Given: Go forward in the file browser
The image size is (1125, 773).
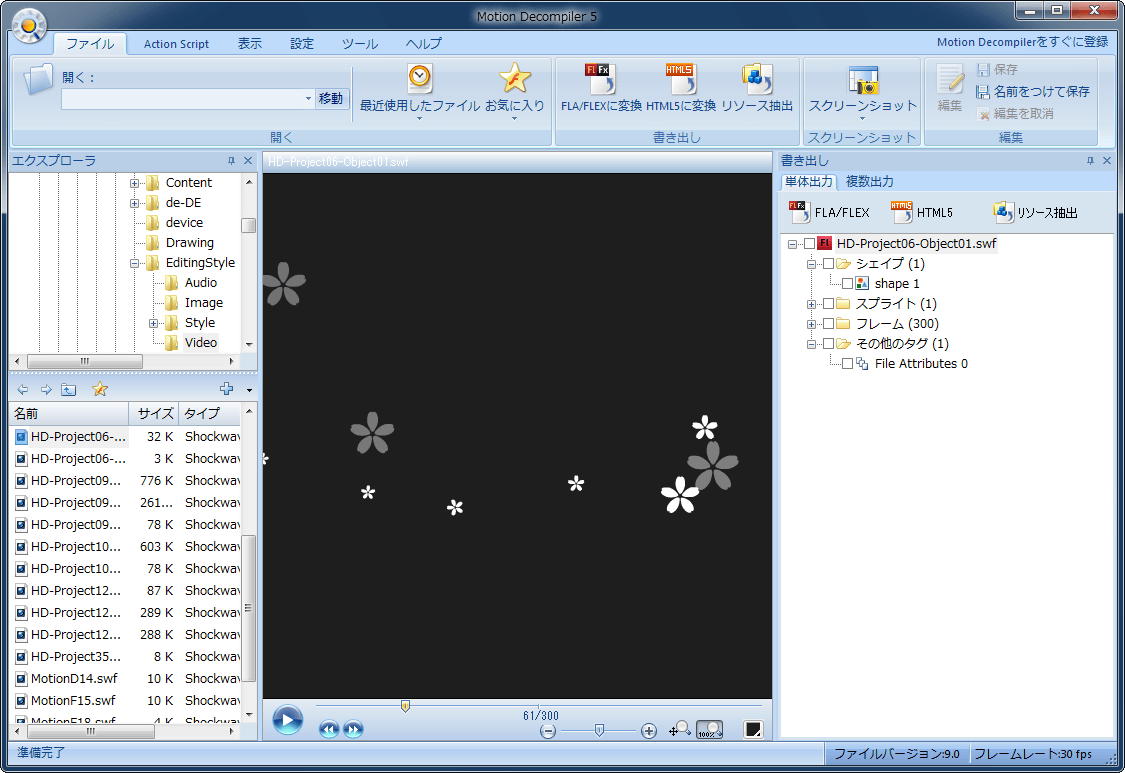Looking at the screenshot, I should [46, 389].
